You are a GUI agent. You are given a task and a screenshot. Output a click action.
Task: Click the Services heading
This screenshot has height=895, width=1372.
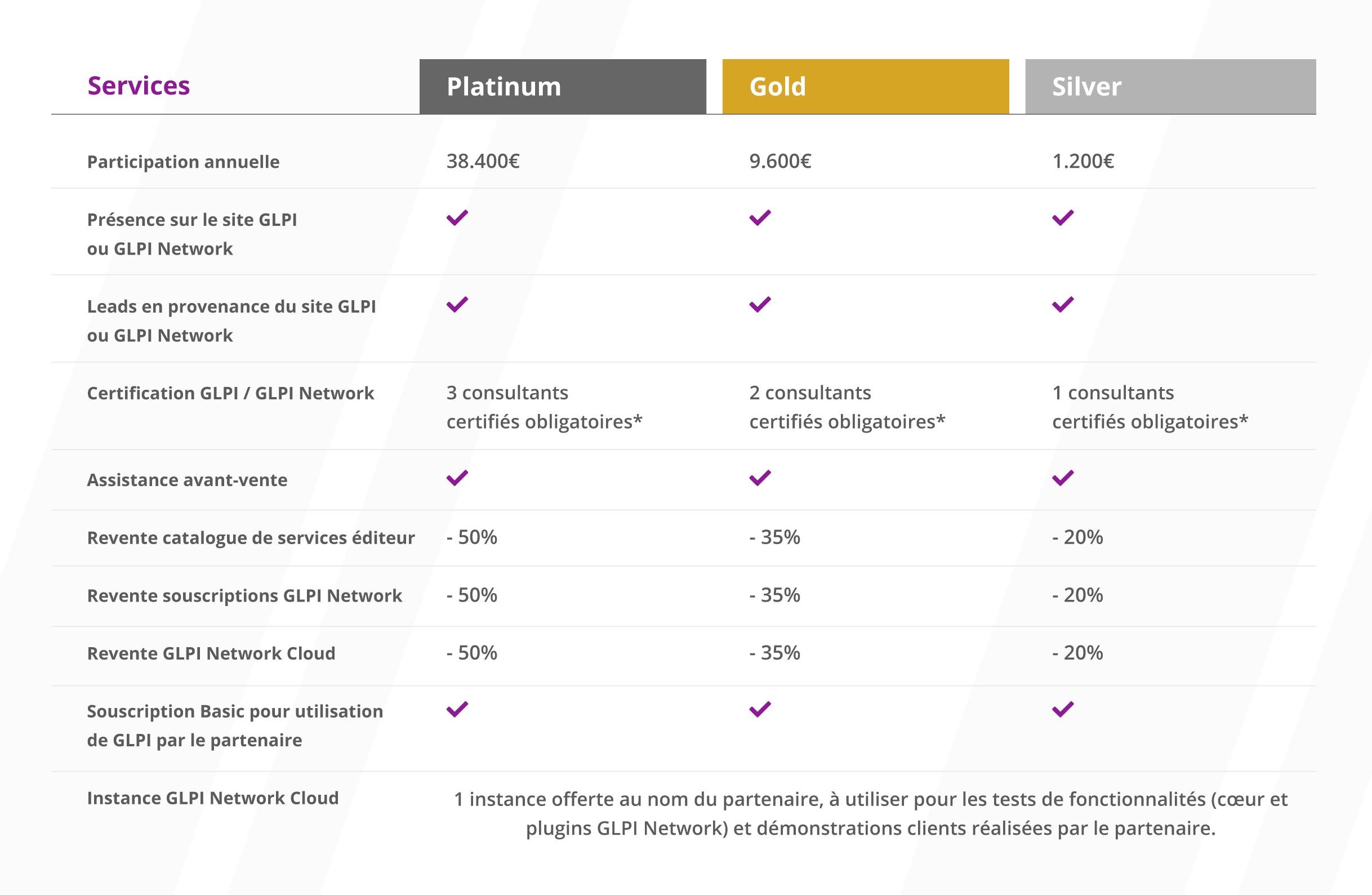click(x=139, y=86)
